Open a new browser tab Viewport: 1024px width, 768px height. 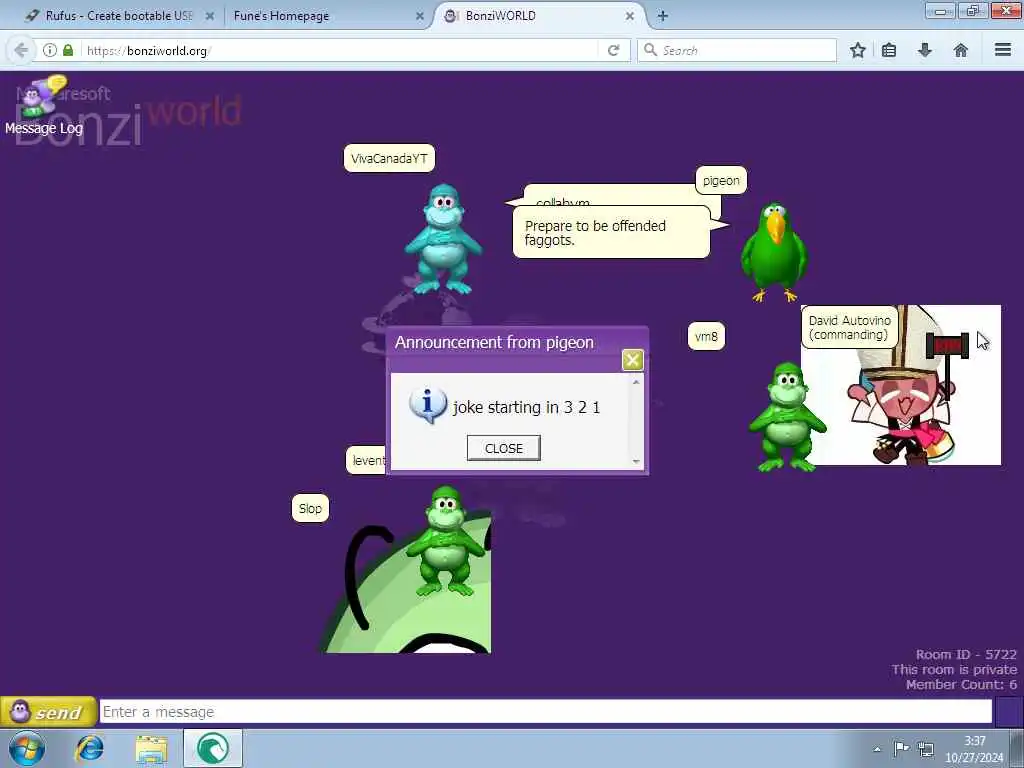(x=662, y=16)
